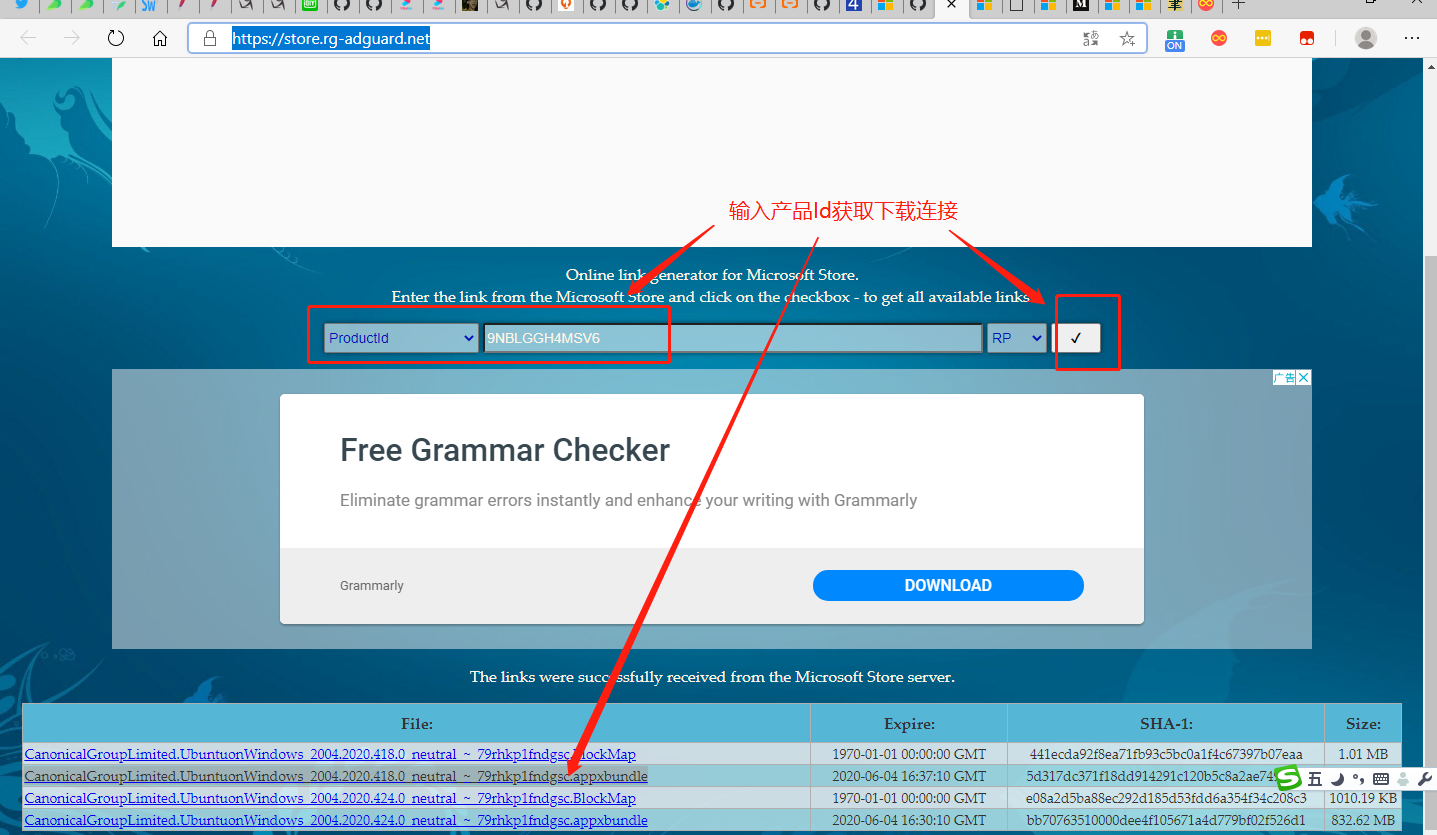Screen dimensions: 1437x835
Task: Click the 1.01 MB size cell
Action: tap(1363, 754)
